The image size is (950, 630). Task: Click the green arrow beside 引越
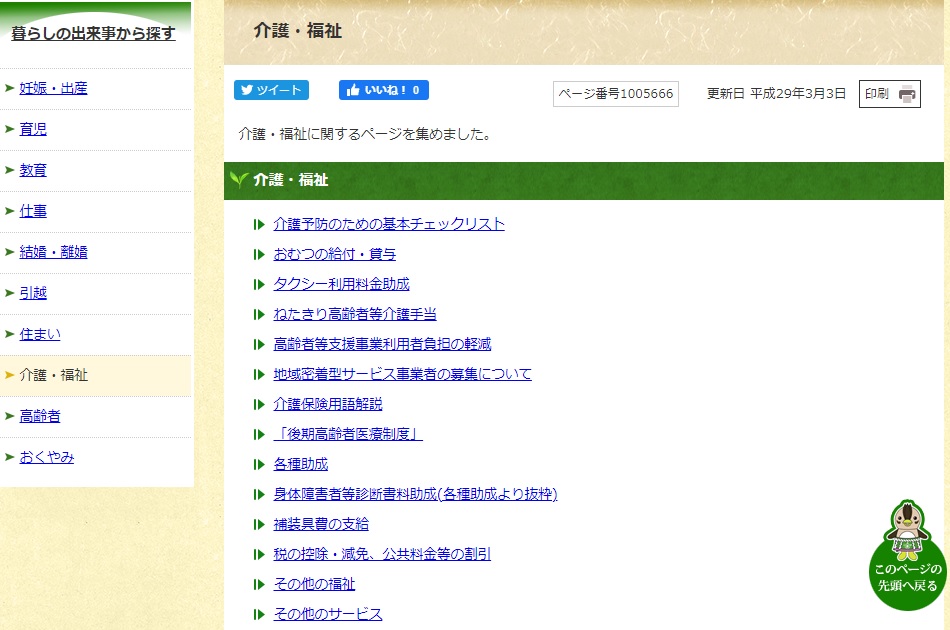pos(10,293)
